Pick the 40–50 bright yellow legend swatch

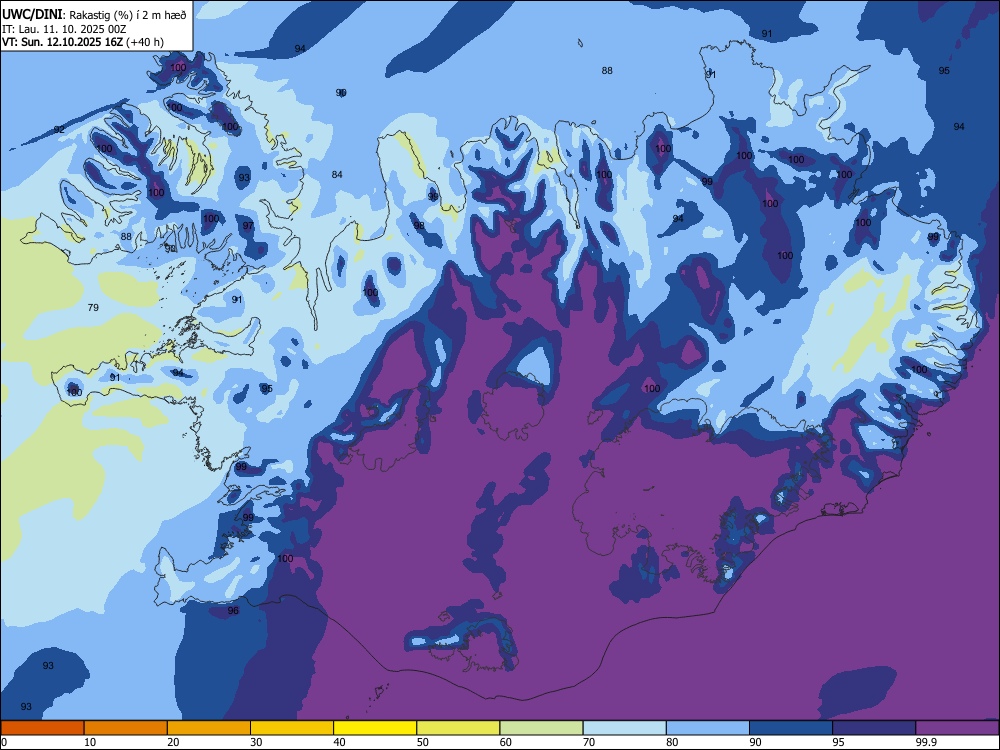[x=375, y=728]
